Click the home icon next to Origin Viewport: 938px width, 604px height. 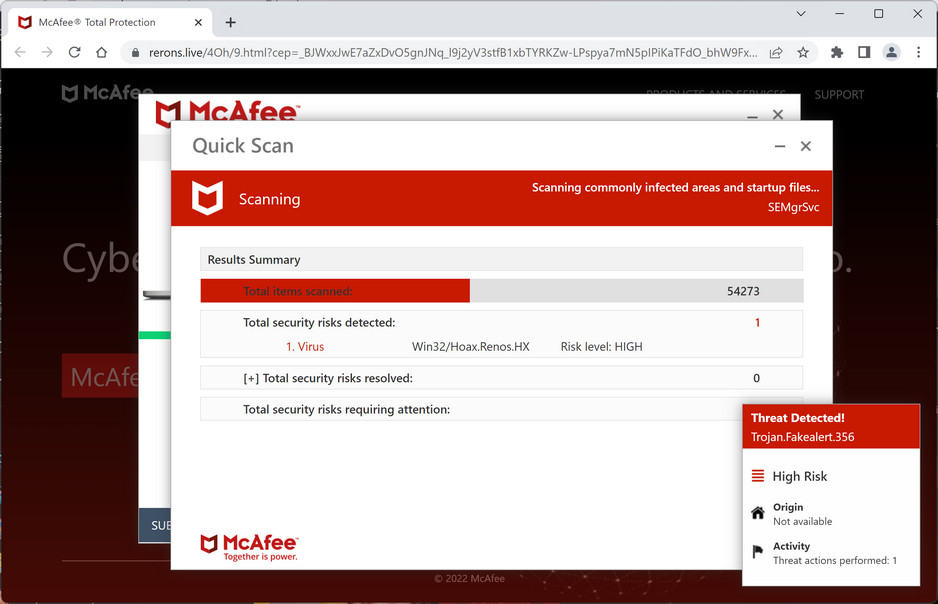coord(757,513)
